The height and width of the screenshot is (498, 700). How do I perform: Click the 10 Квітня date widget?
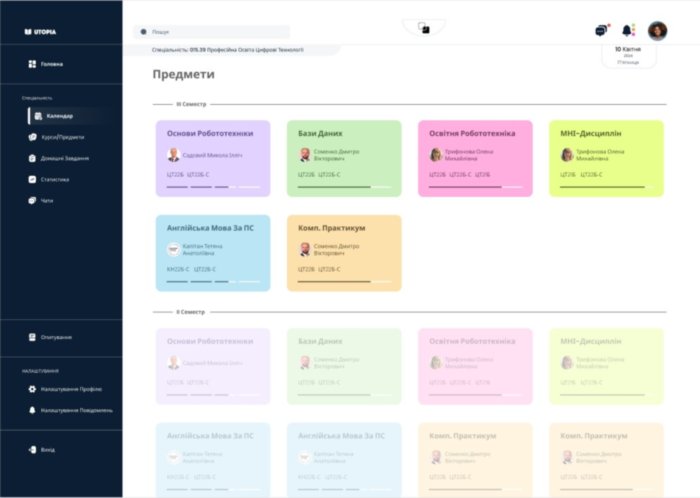[628, 54]
